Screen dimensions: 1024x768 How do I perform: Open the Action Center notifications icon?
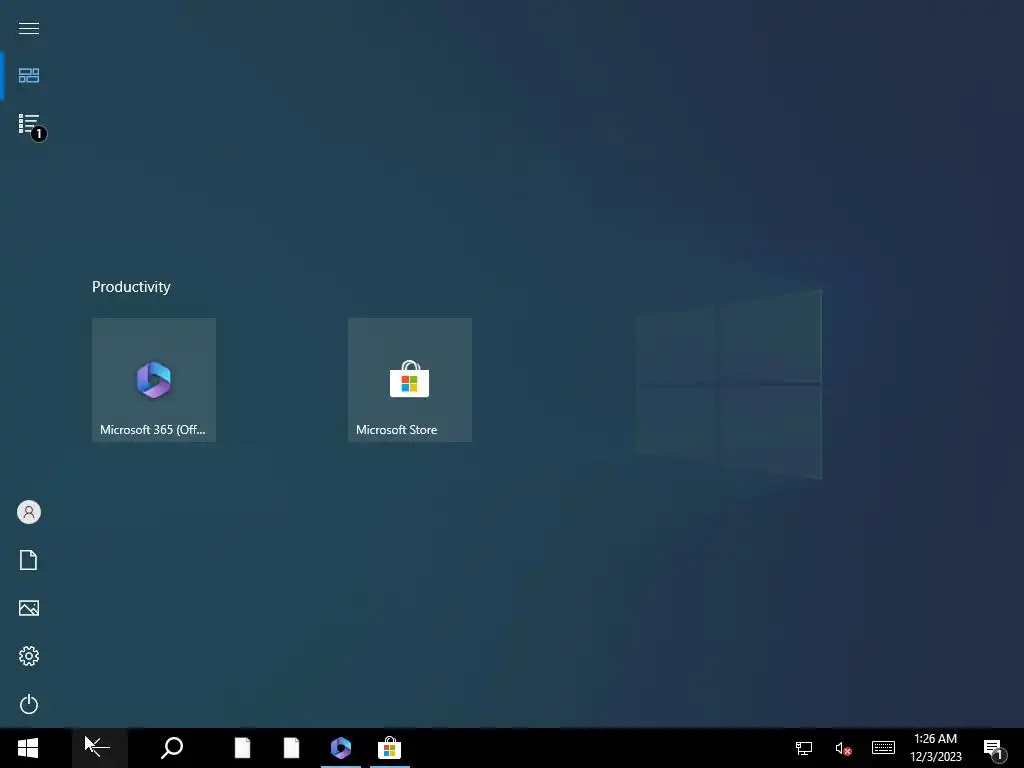pos(995,748)
